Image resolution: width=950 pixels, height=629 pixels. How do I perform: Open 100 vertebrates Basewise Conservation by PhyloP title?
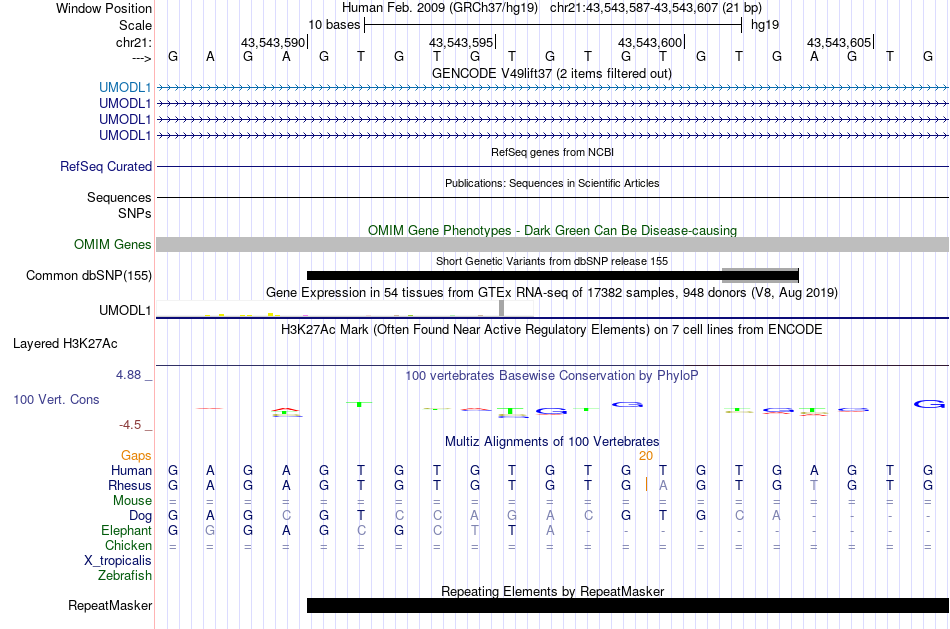(x=552, y=376)
